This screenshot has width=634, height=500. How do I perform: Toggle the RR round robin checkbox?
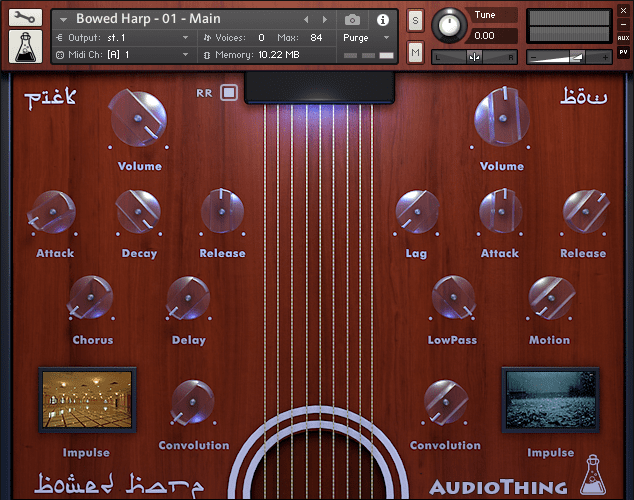point(229,93)
